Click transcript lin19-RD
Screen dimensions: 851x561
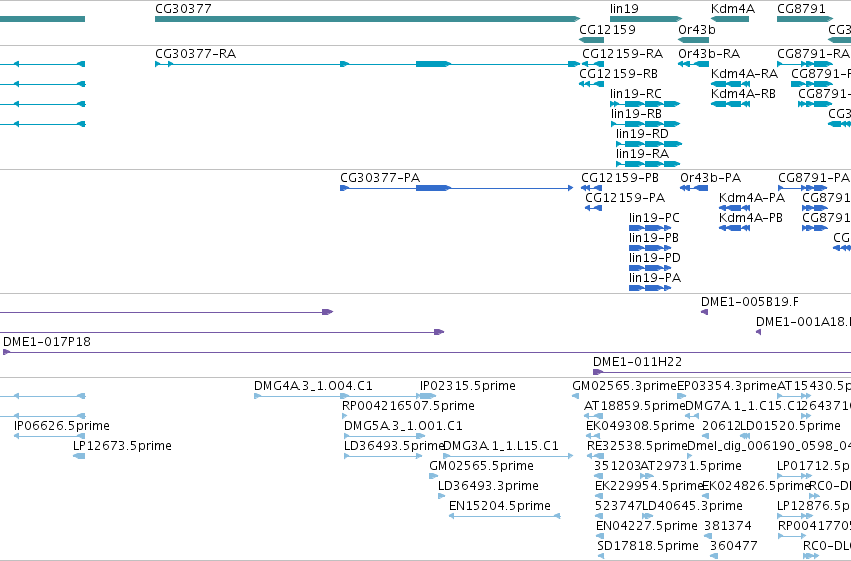click(x=642, y=133)
